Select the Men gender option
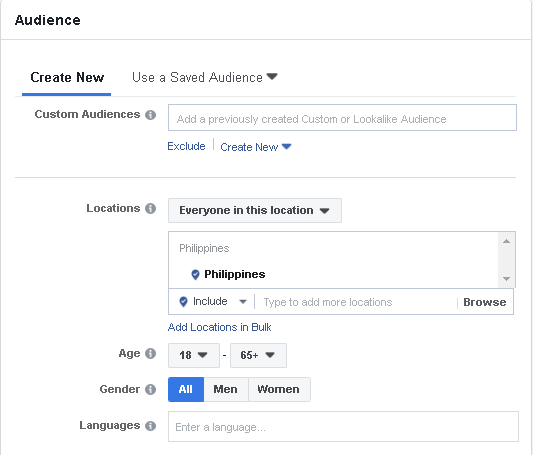The width and height of the screenshot is (533, 455). point(226,389)
